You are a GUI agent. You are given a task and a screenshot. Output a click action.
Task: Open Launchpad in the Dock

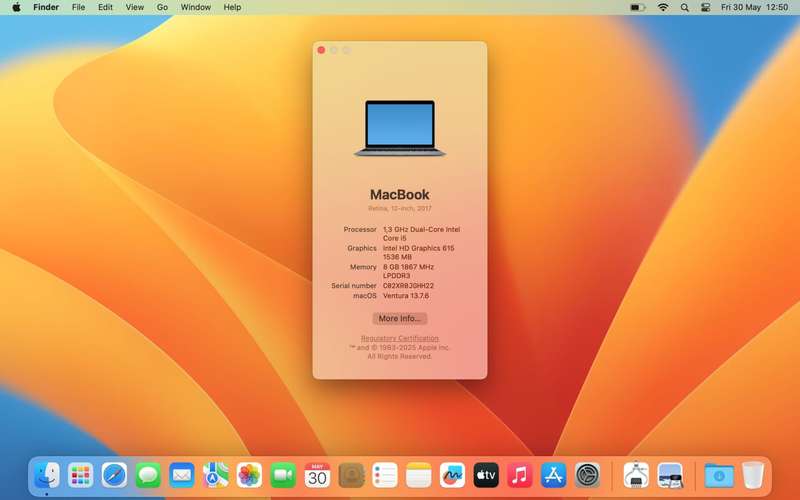pyautogui.click(x=81, y=476)
